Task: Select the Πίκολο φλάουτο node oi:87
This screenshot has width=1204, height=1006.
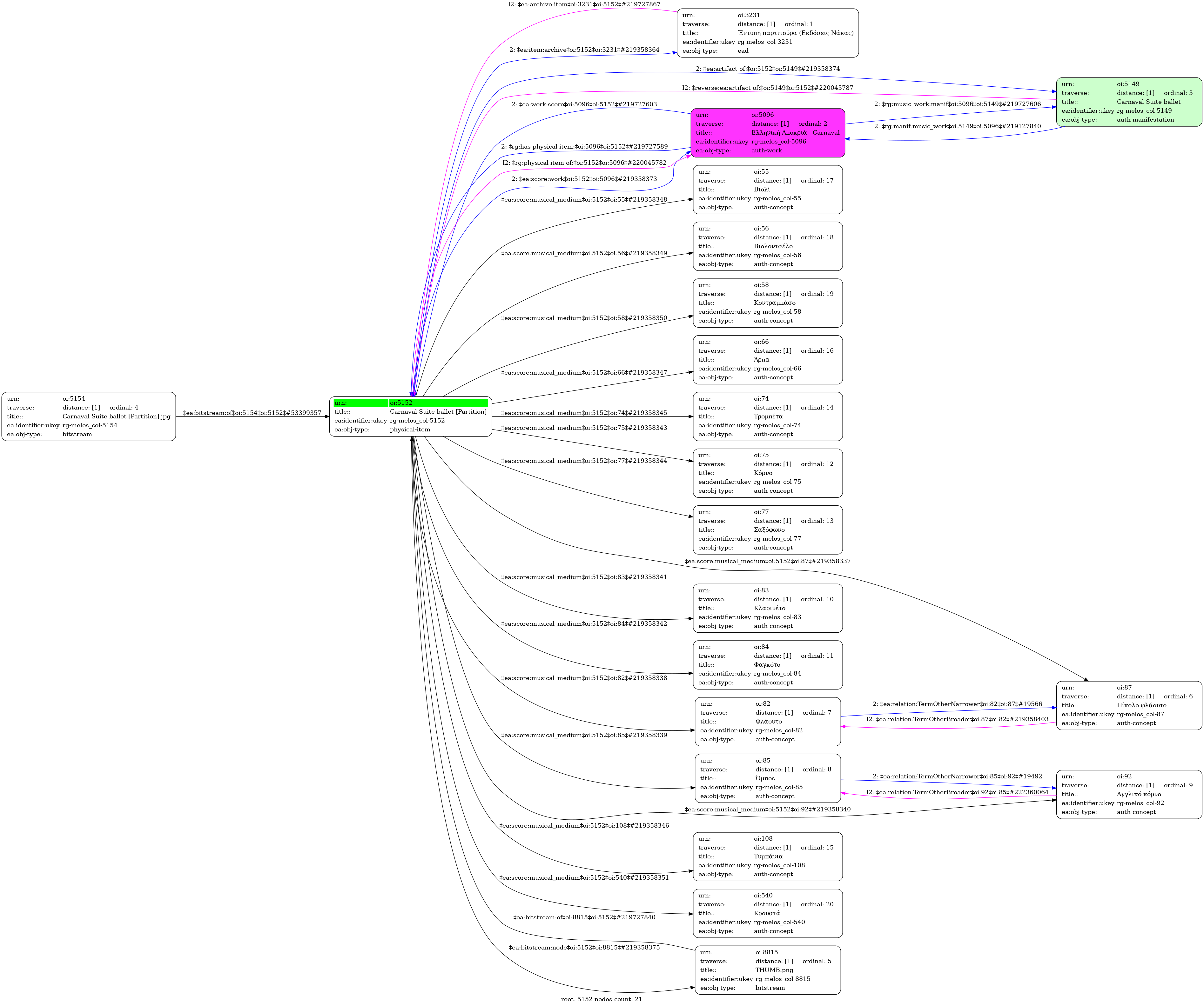Action: 1128,705
